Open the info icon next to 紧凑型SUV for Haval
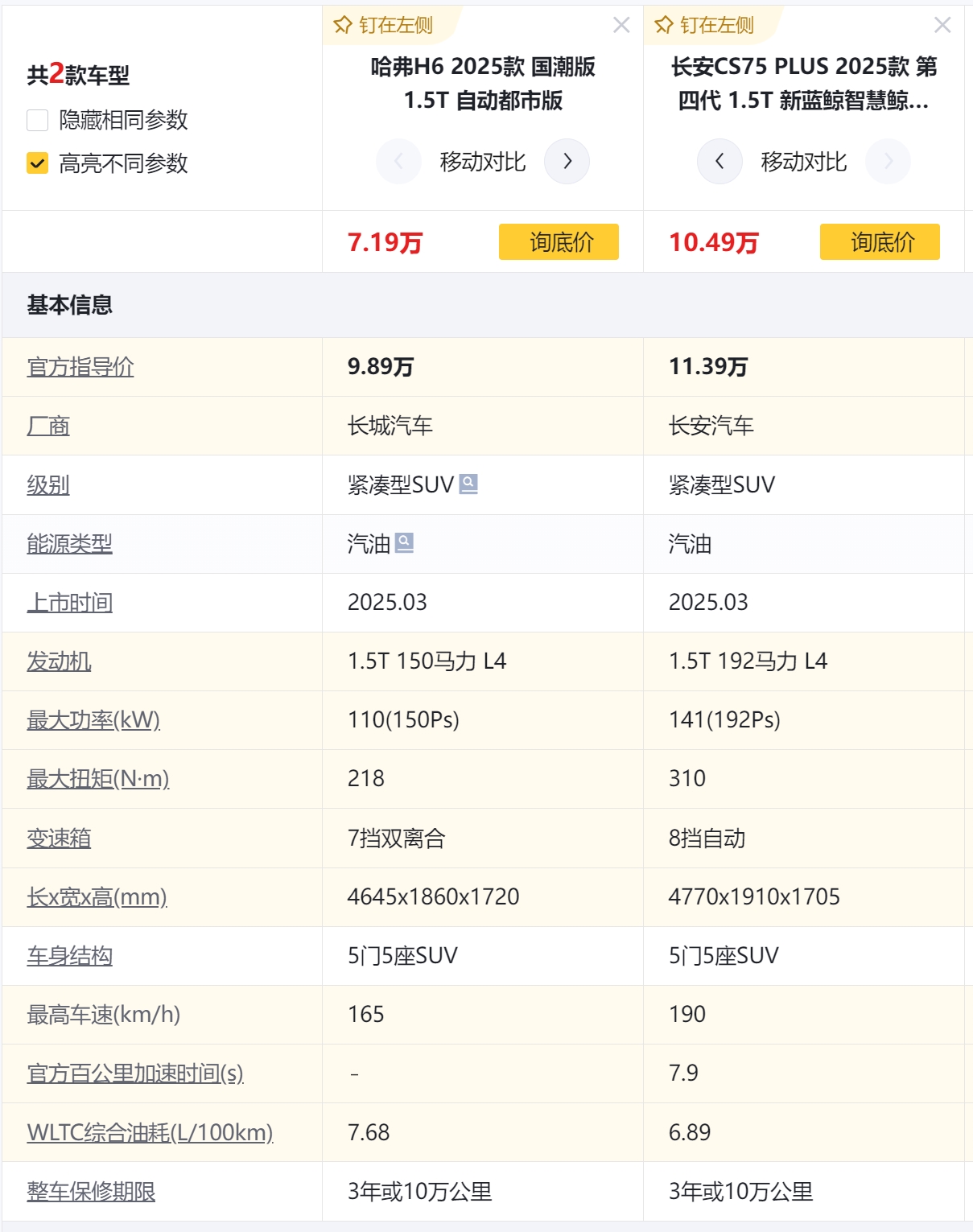The height and width of the screenshot is (1232, 973). (x=468, y=484)
